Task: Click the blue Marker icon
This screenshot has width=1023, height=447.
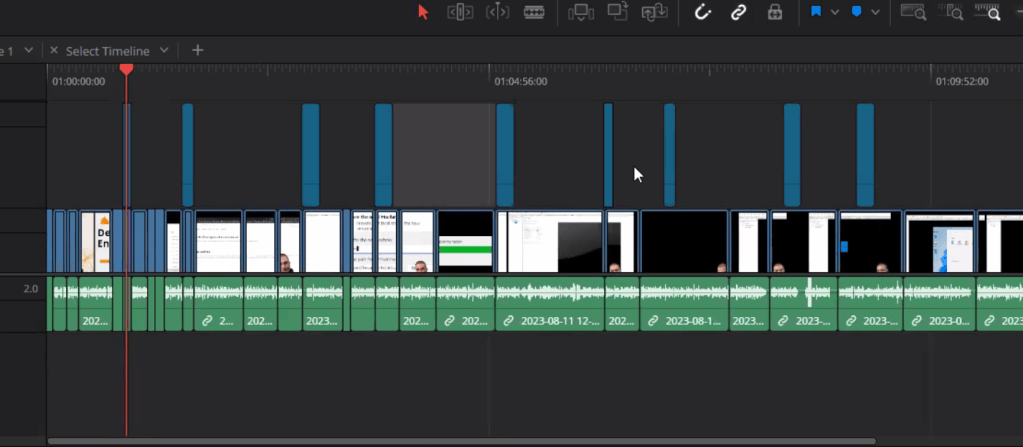Action: click(857, 12)
